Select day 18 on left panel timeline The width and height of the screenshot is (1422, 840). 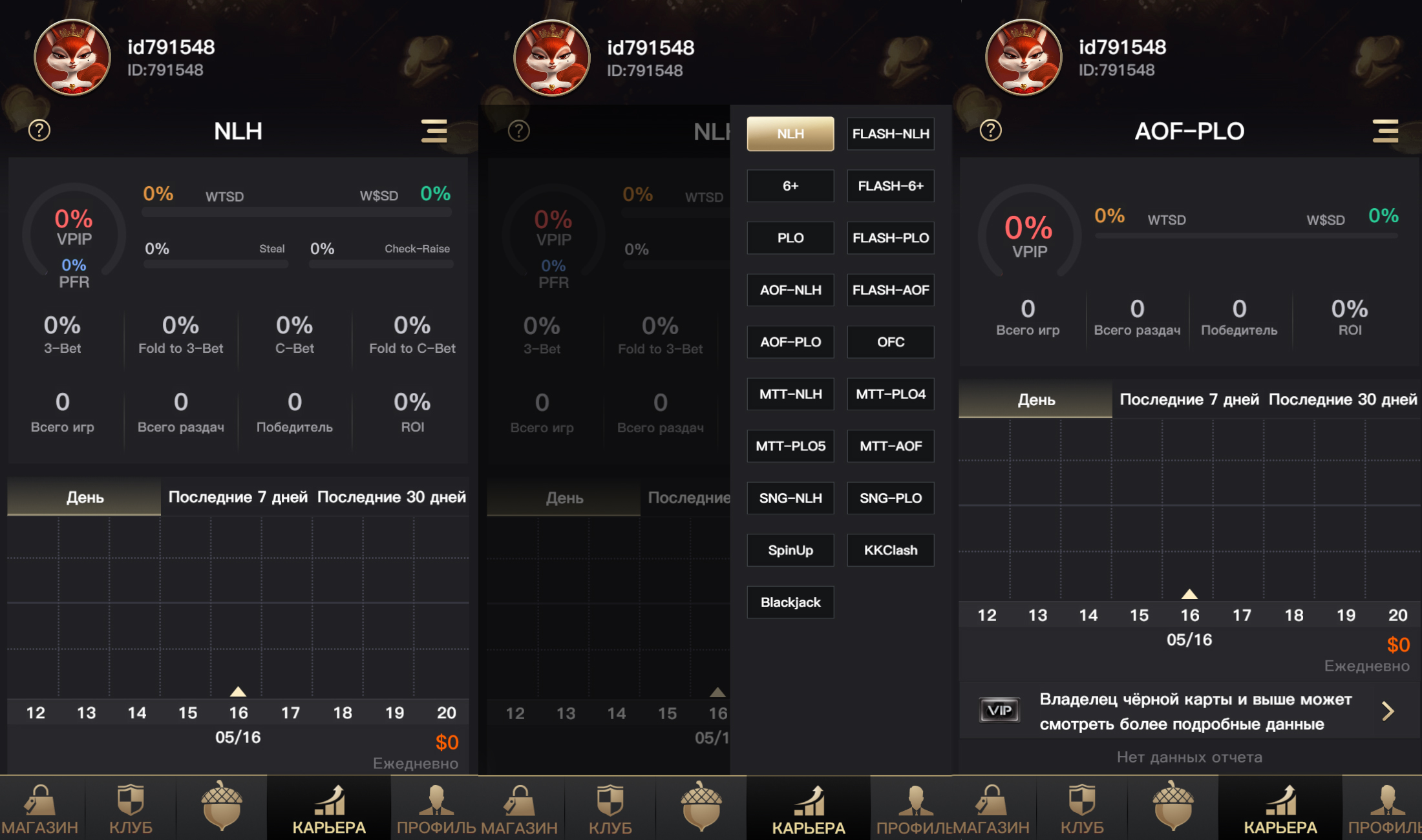tap(343, 713)
